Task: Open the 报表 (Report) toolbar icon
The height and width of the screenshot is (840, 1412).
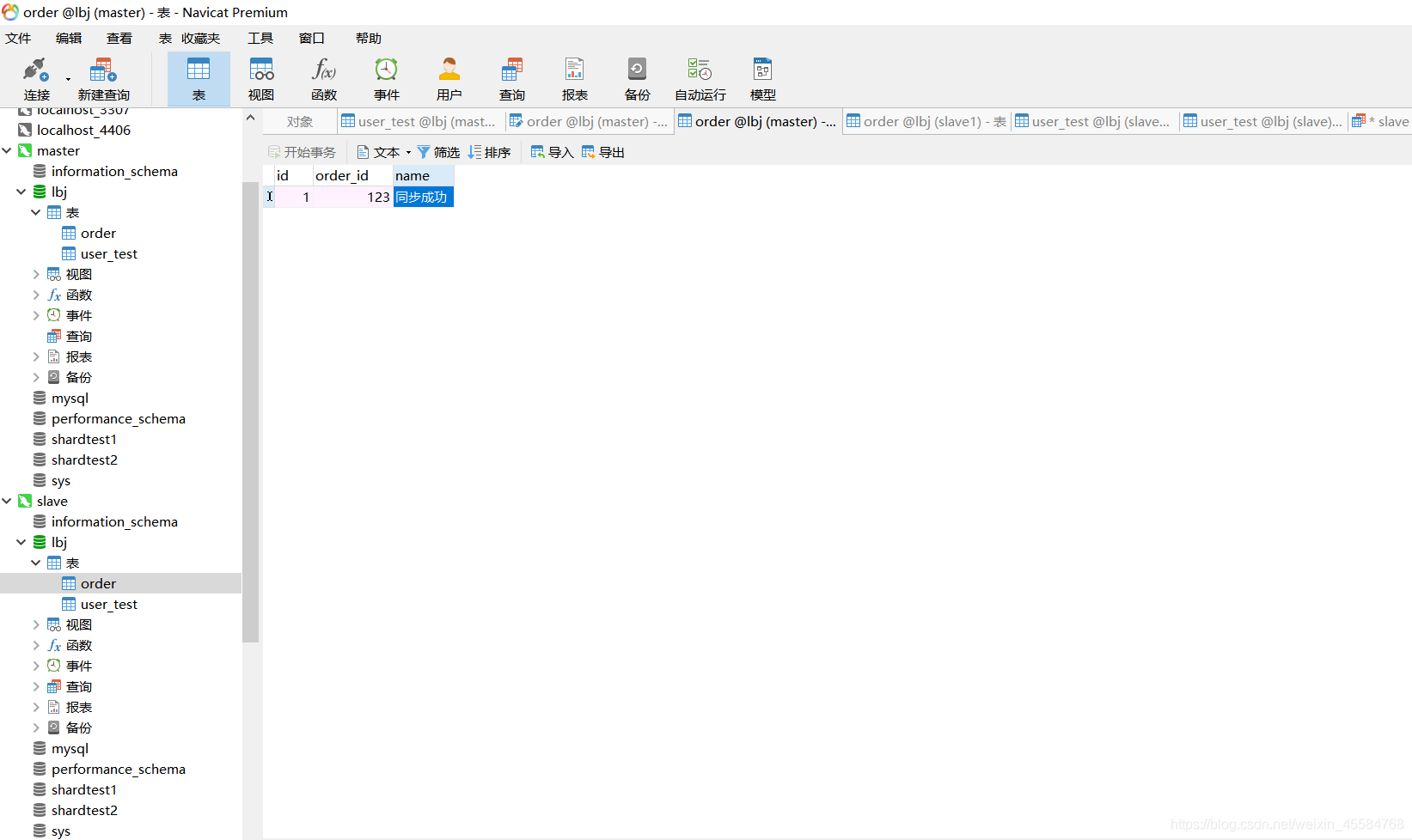Action: pos(575,69)
